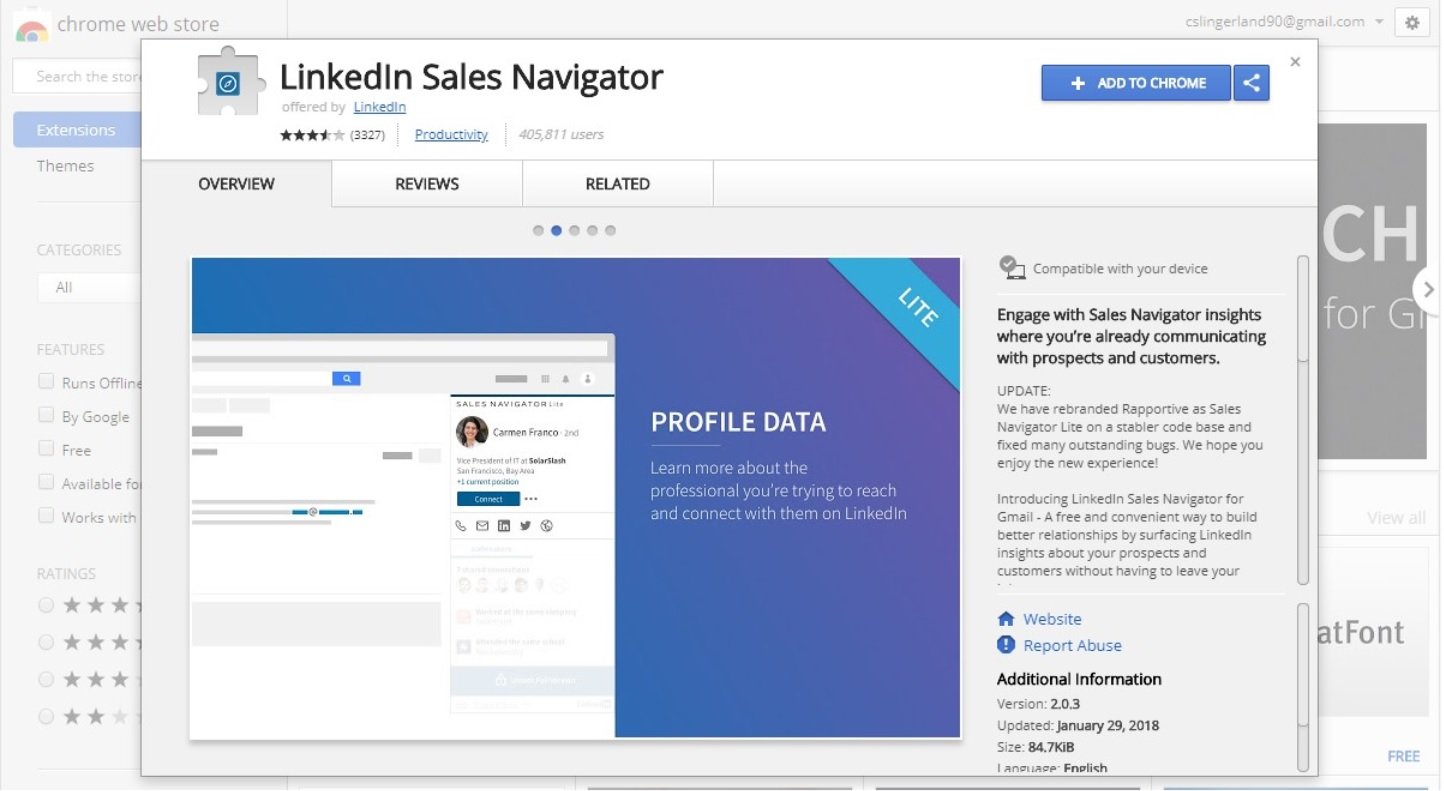
Task: Switch to the Related tab
Action: tap(617, 184)
